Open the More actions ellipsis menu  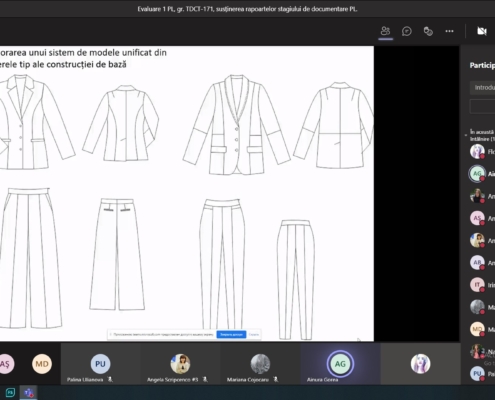(x=449, y=31)
